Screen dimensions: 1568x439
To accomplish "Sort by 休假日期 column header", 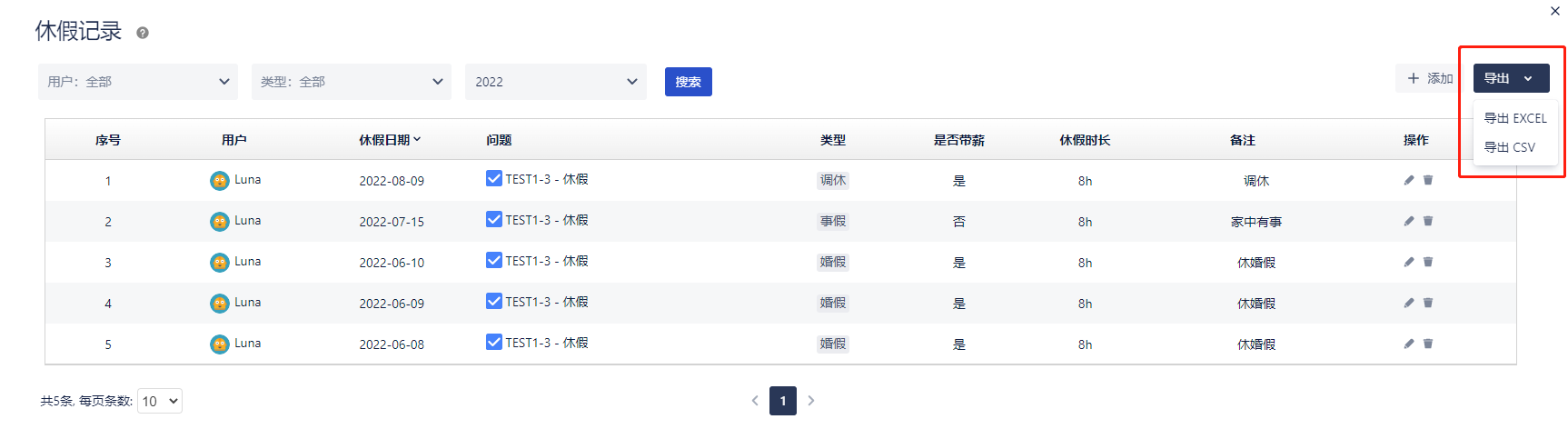I will coord(390,140).
